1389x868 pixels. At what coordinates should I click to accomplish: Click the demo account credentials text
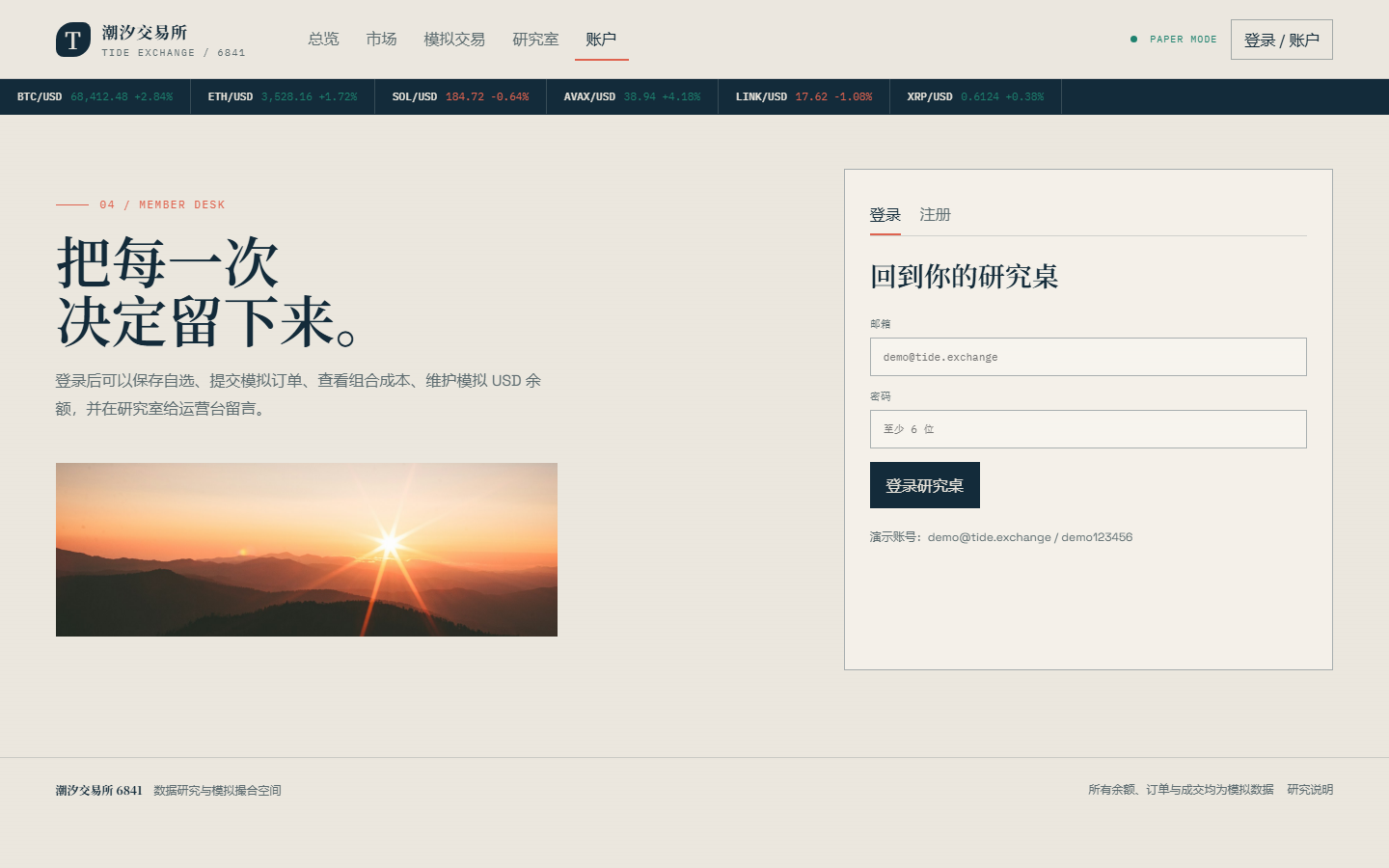coord(1001,537)
